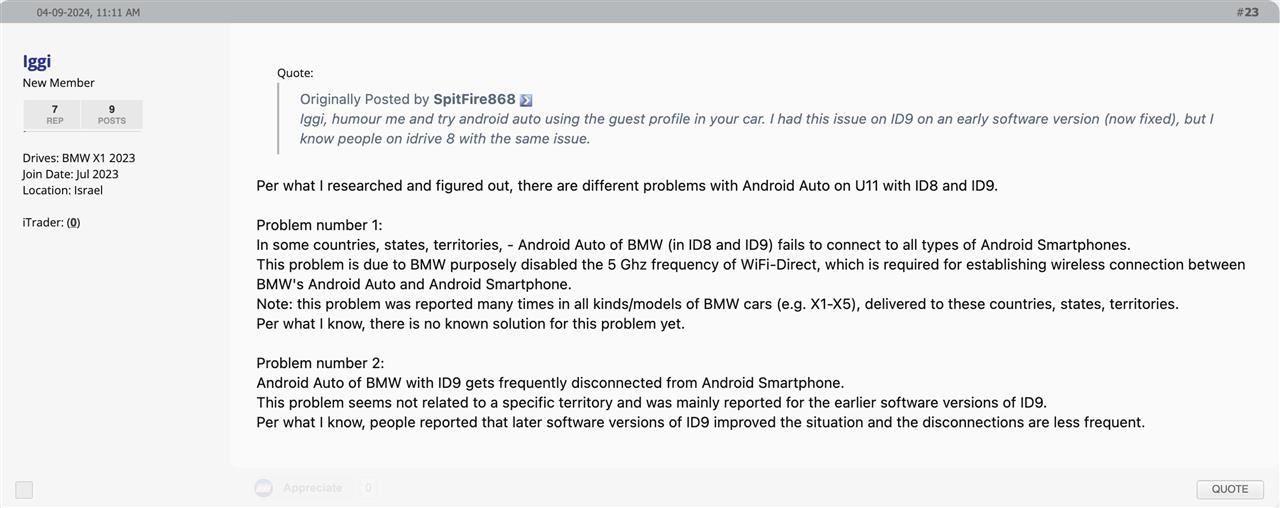This screenshot has height=508, width=1280.
Task: Click the New Member user title
Action: (59, 83)
